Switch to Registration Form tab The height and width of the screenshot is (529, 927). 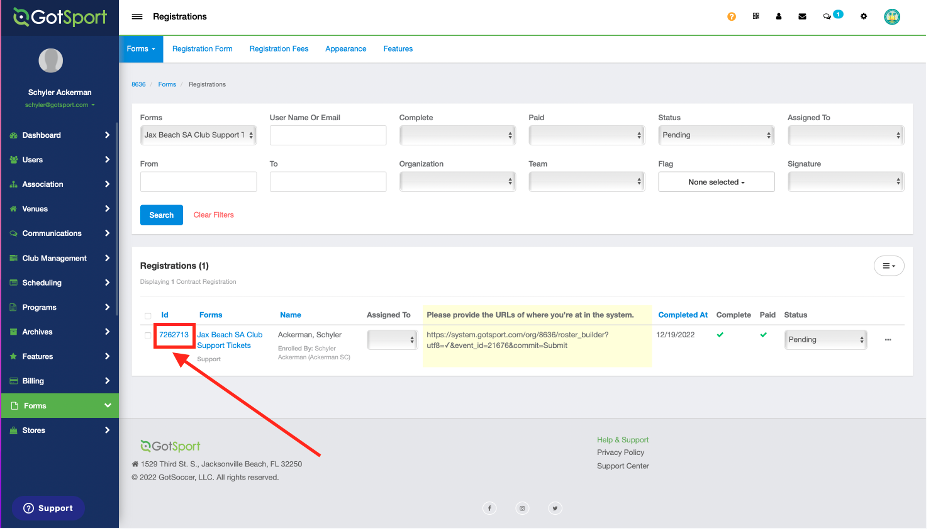pyautogui.click(x=202, y=49)
